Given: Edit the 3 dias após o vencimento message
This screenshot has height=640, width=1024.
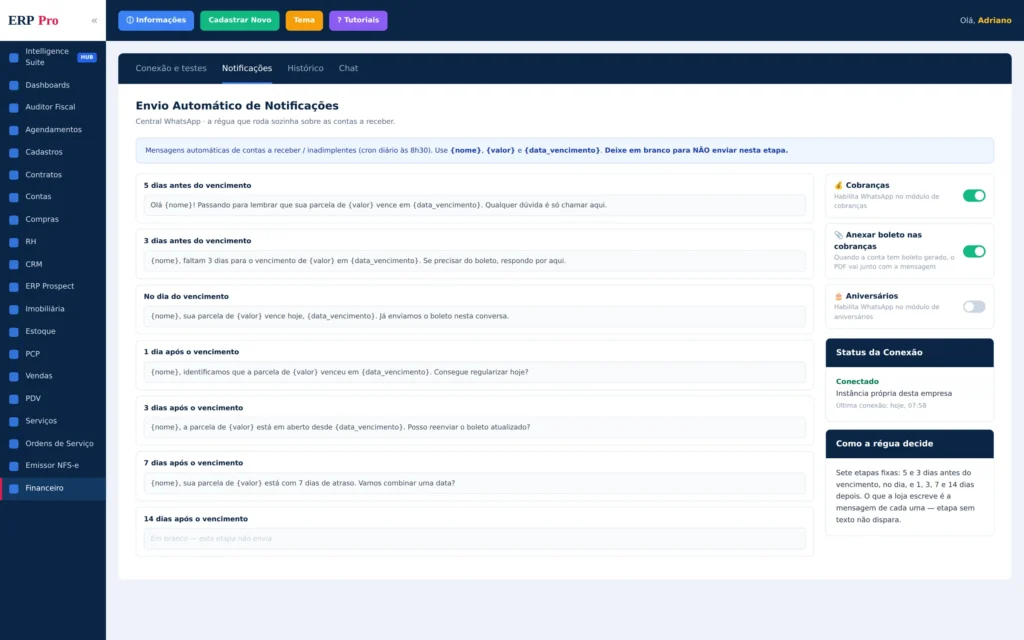Looking at the screenshot, I should coord(474,427).
